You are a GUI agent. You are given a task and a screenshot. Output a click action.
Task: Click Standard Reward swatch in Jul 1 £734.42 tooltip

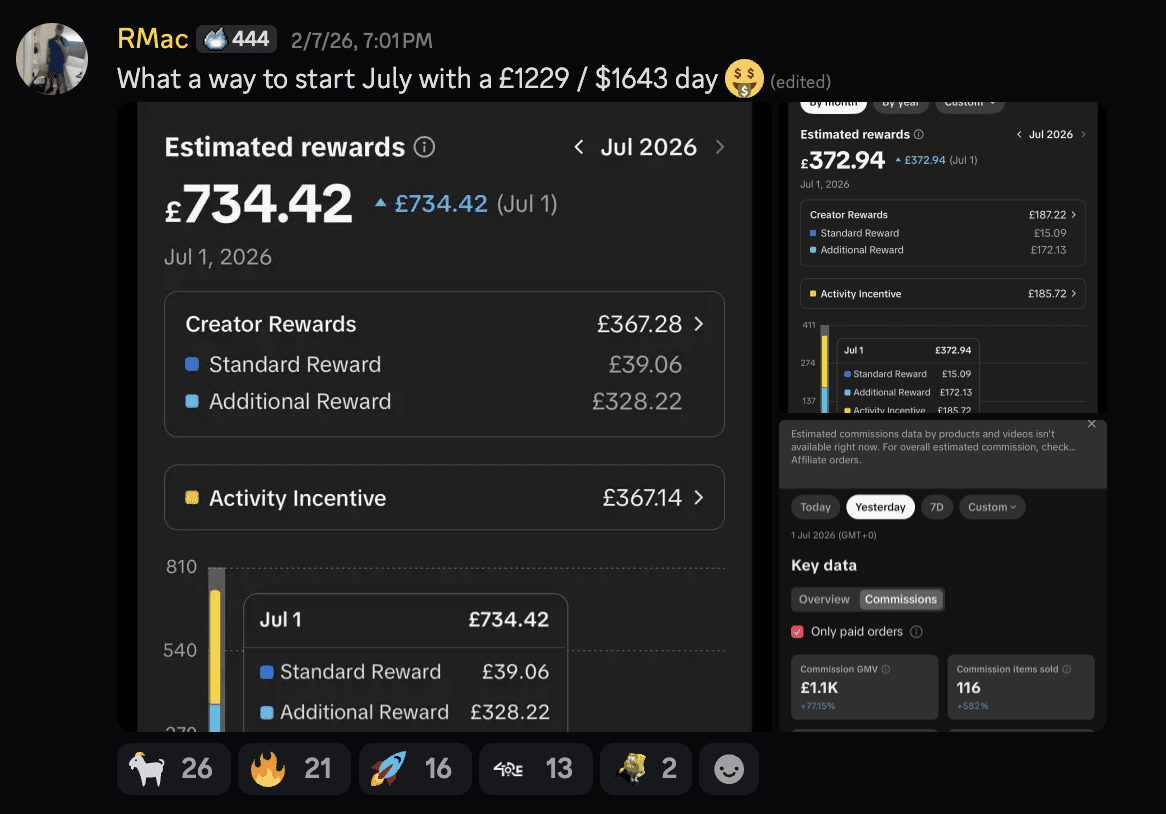tap(267, 672)
